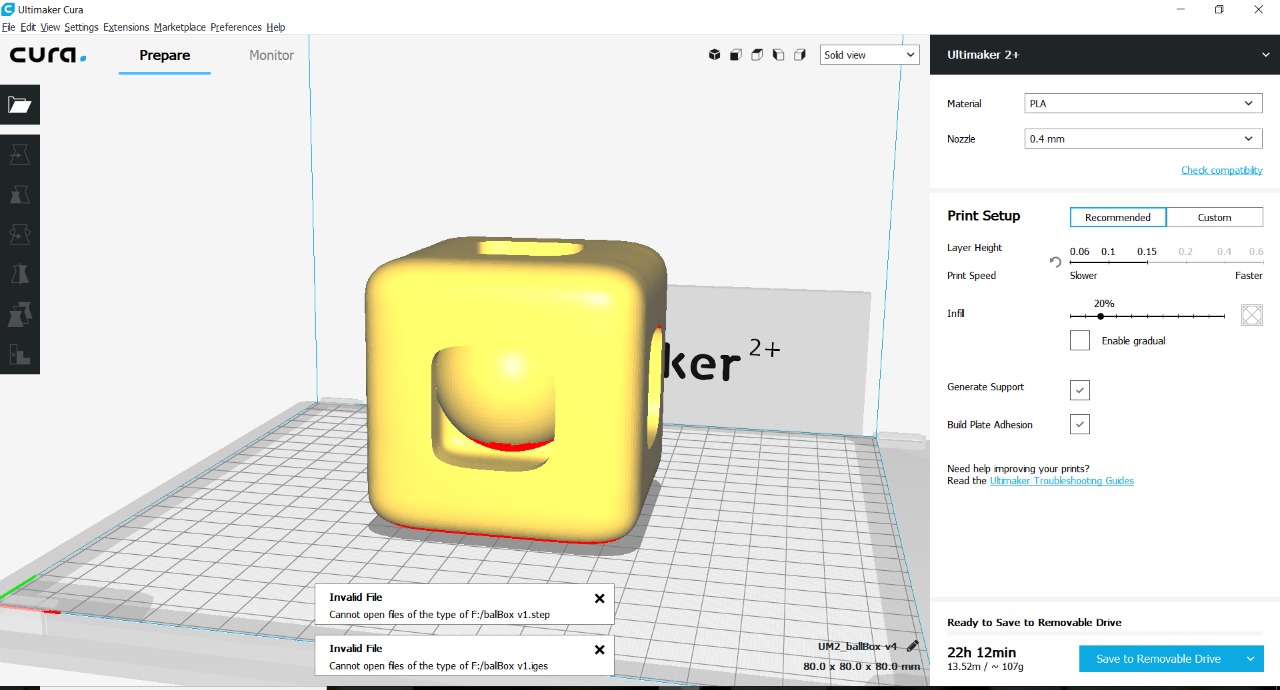Viewport: 1280px width, 690px height.
Task: Select the Mirror tool in left toolbar
Action: (20, 274)
